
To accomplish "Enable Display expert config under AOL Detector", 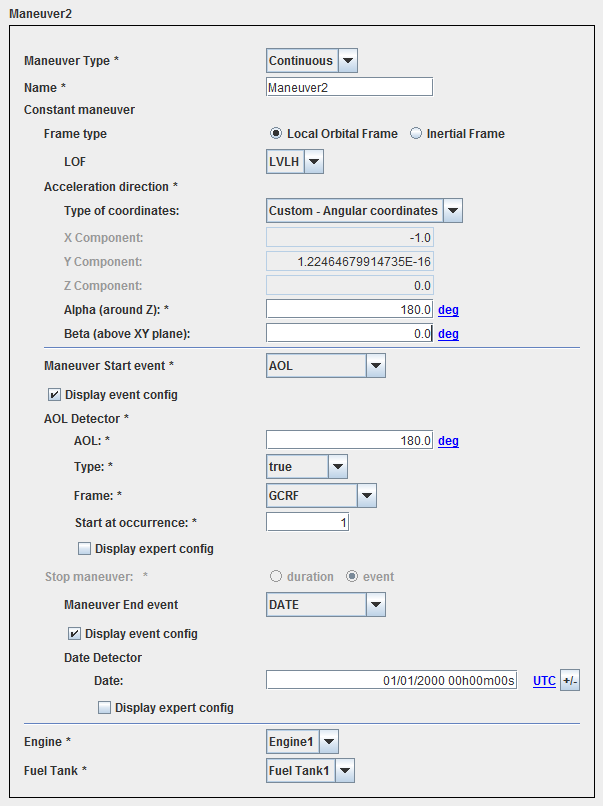I will click(85, 549).
